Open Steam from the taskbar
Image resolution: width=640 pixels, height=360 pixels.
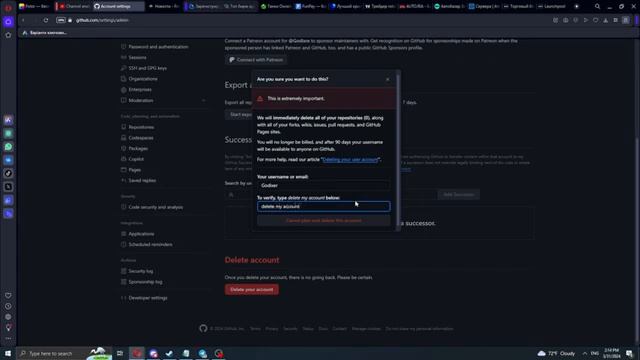(169, 353)
